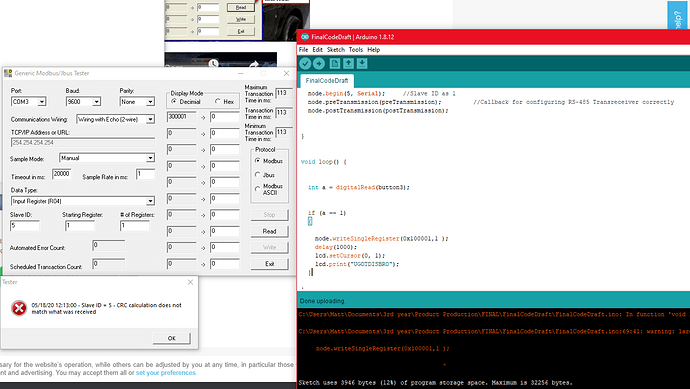Open the Port COM3 dropdown
This screenshot has height=389, width=690.
coord(41,102)
